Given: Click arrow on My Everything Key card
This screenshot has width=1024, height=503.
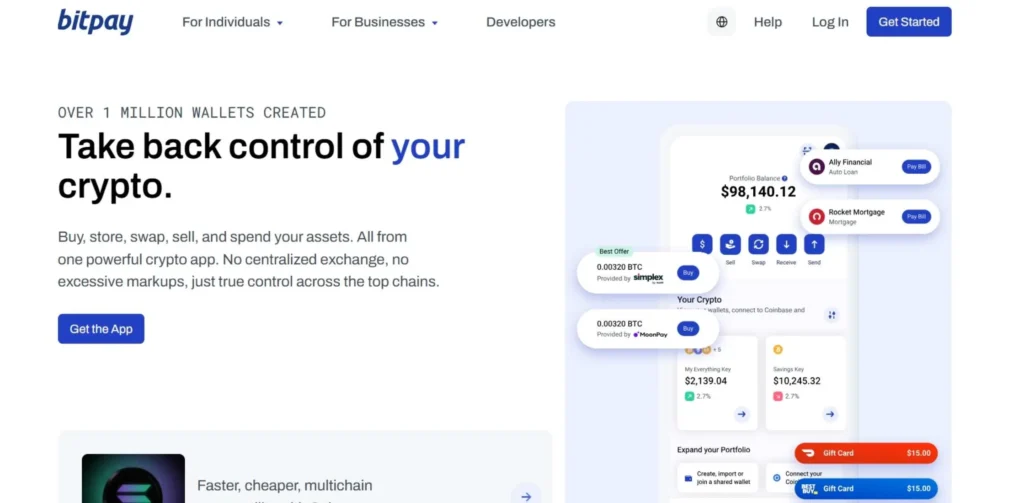Looking at the screenshot, I should pyautogui.click(x=741, y=414).
